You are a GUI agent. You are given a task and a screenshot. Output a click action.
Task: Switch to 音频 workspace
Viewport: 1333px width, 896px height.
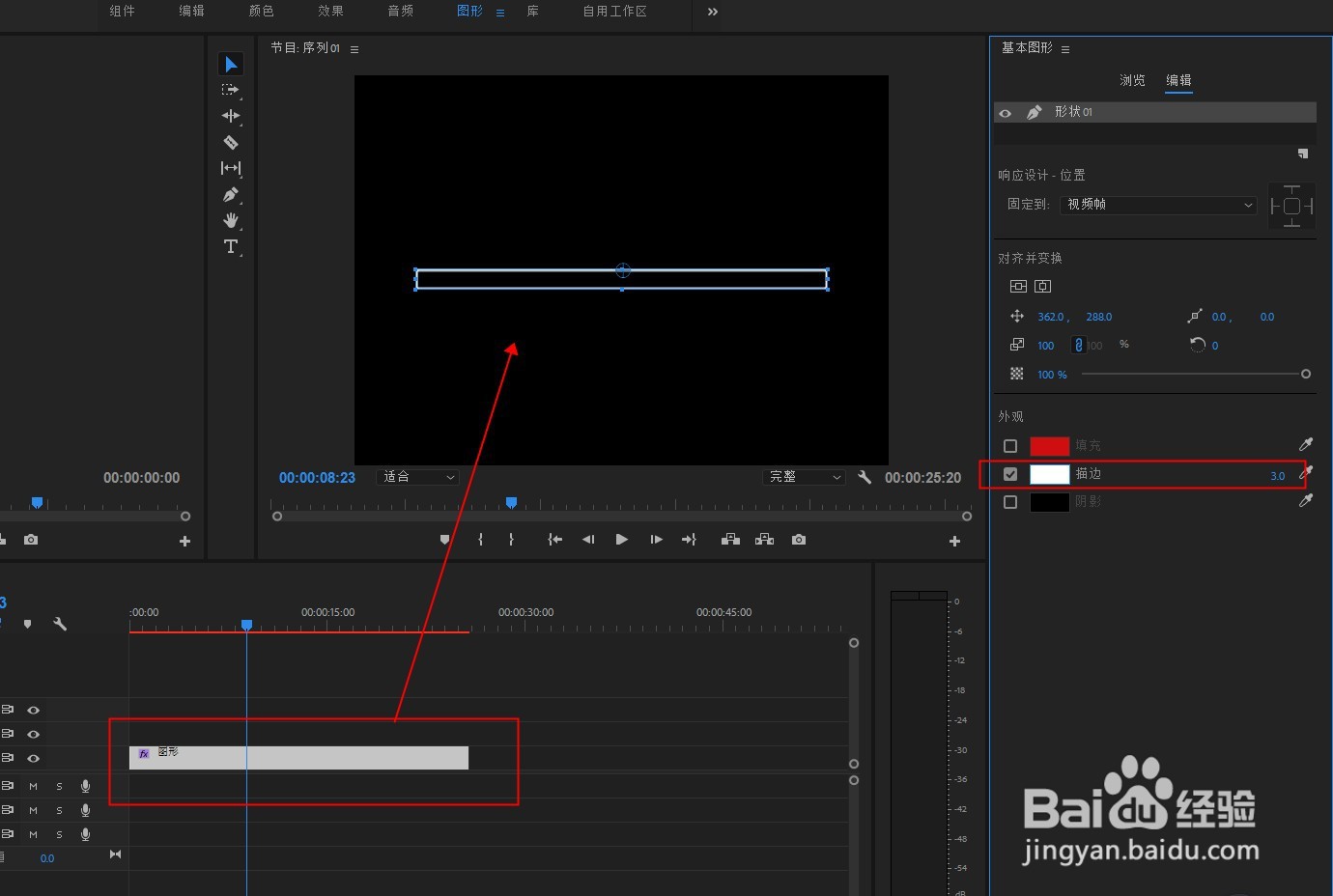(400, 12)
